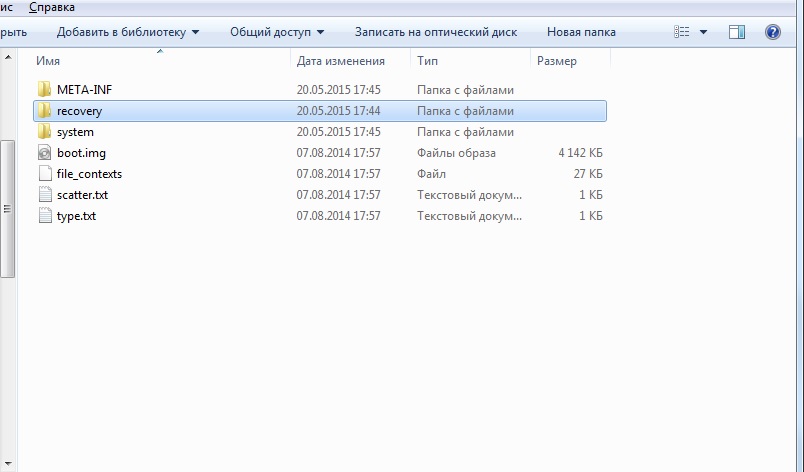Toggle the preview pane icon
Screen dimensions: 804x472
737,32
